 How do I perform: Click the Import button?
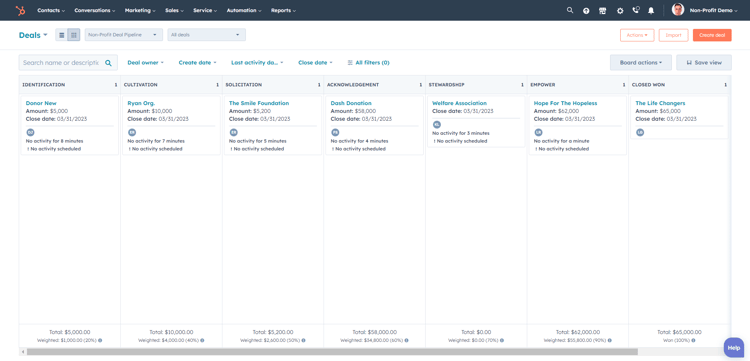673,35
